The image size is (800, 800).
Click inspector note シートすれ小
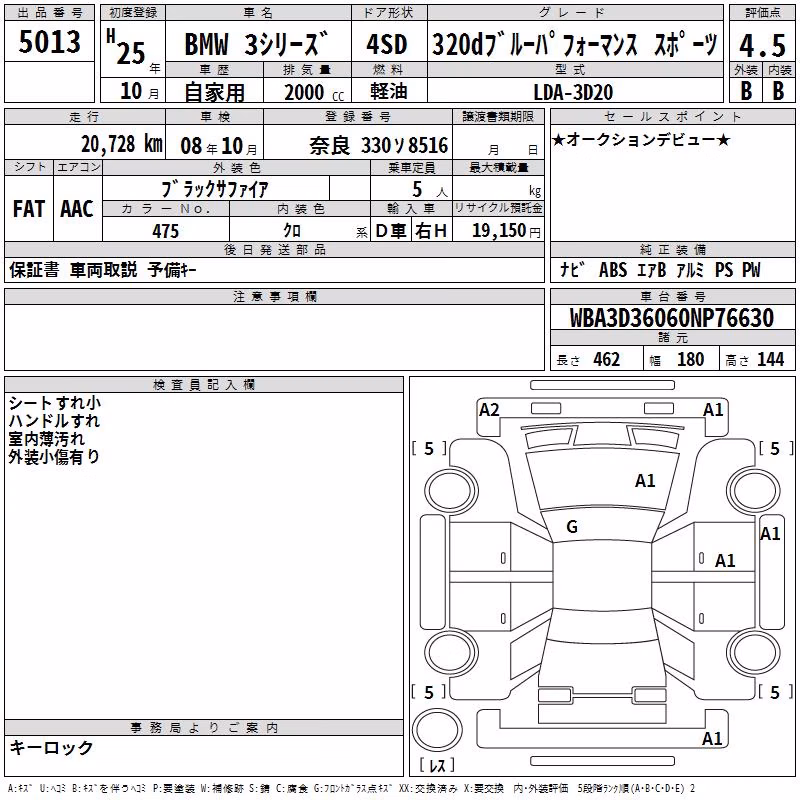pos(55,403)
